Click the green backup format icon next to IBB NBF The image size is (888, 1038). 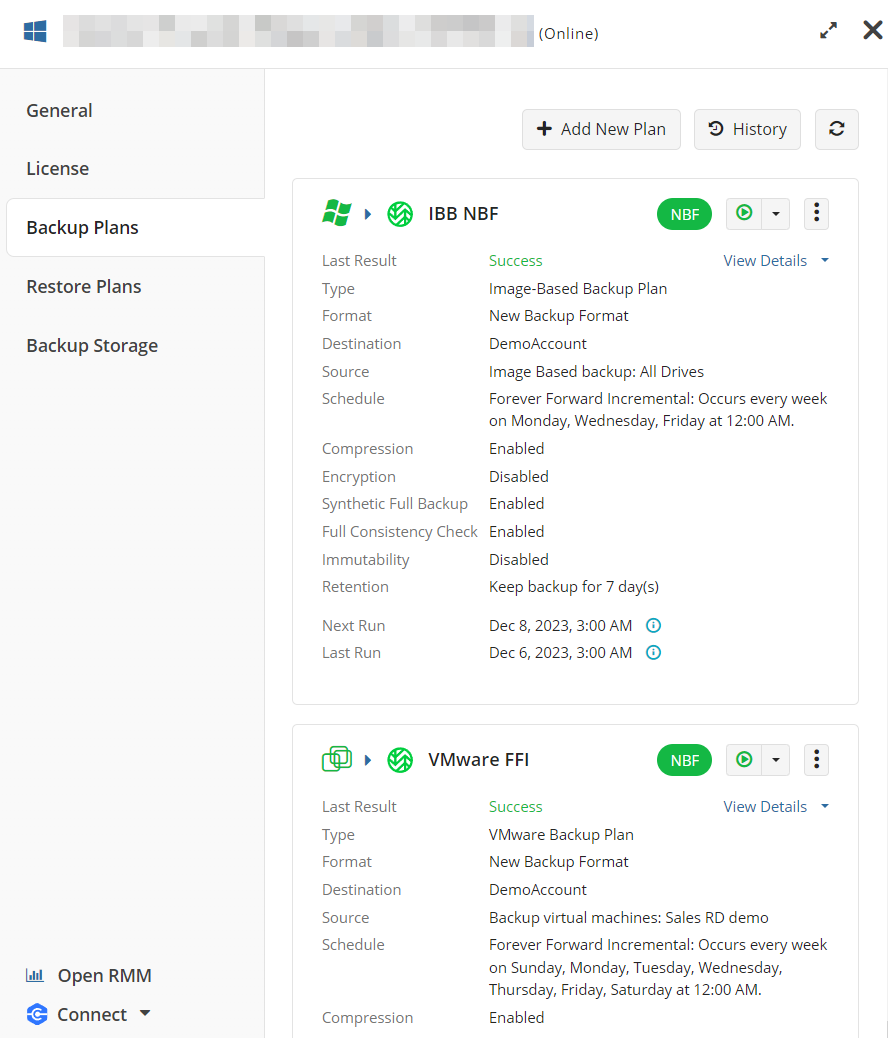point(400,213)
